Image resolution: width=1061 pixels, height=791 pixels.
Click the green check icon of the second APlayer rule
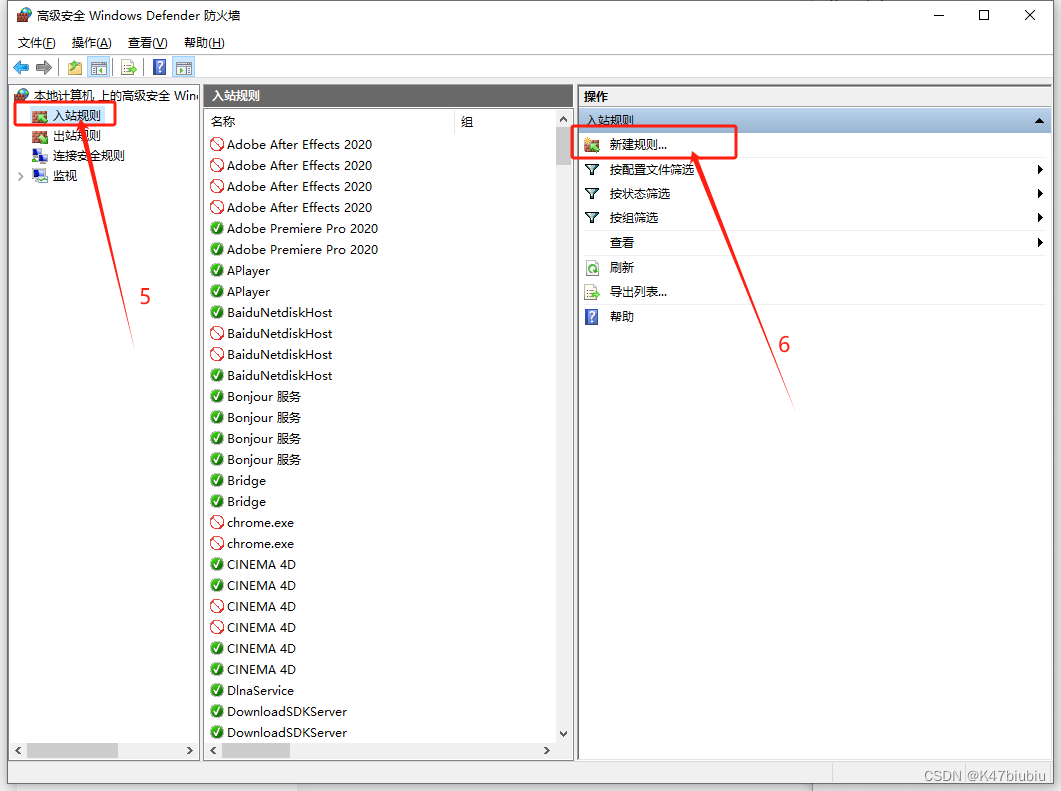pos(217,291)
